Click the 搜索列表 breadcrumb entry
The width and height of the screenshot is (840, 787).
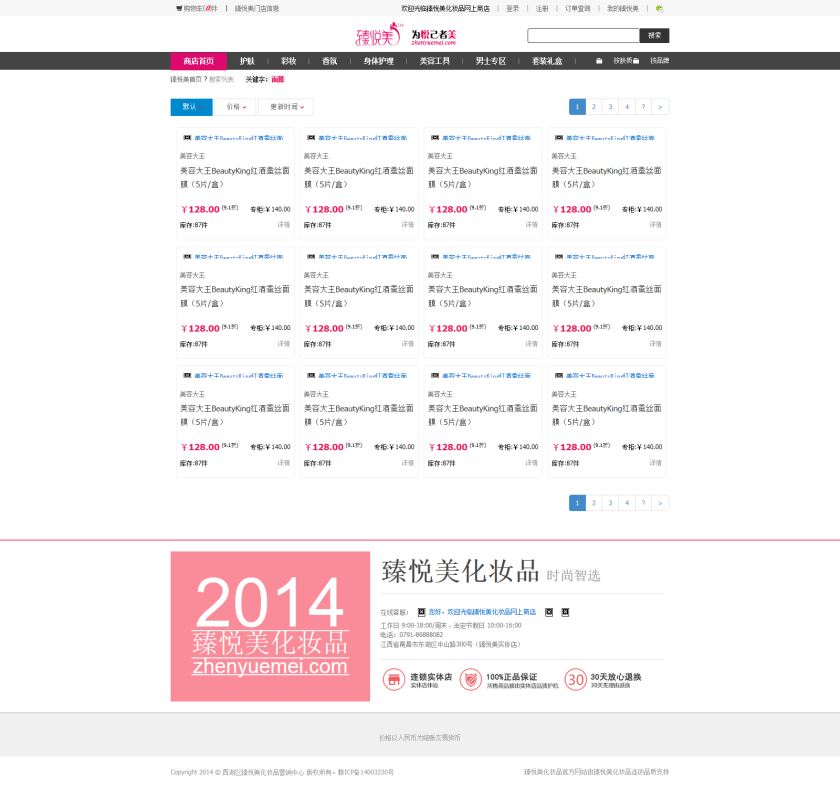coord(221,79)
